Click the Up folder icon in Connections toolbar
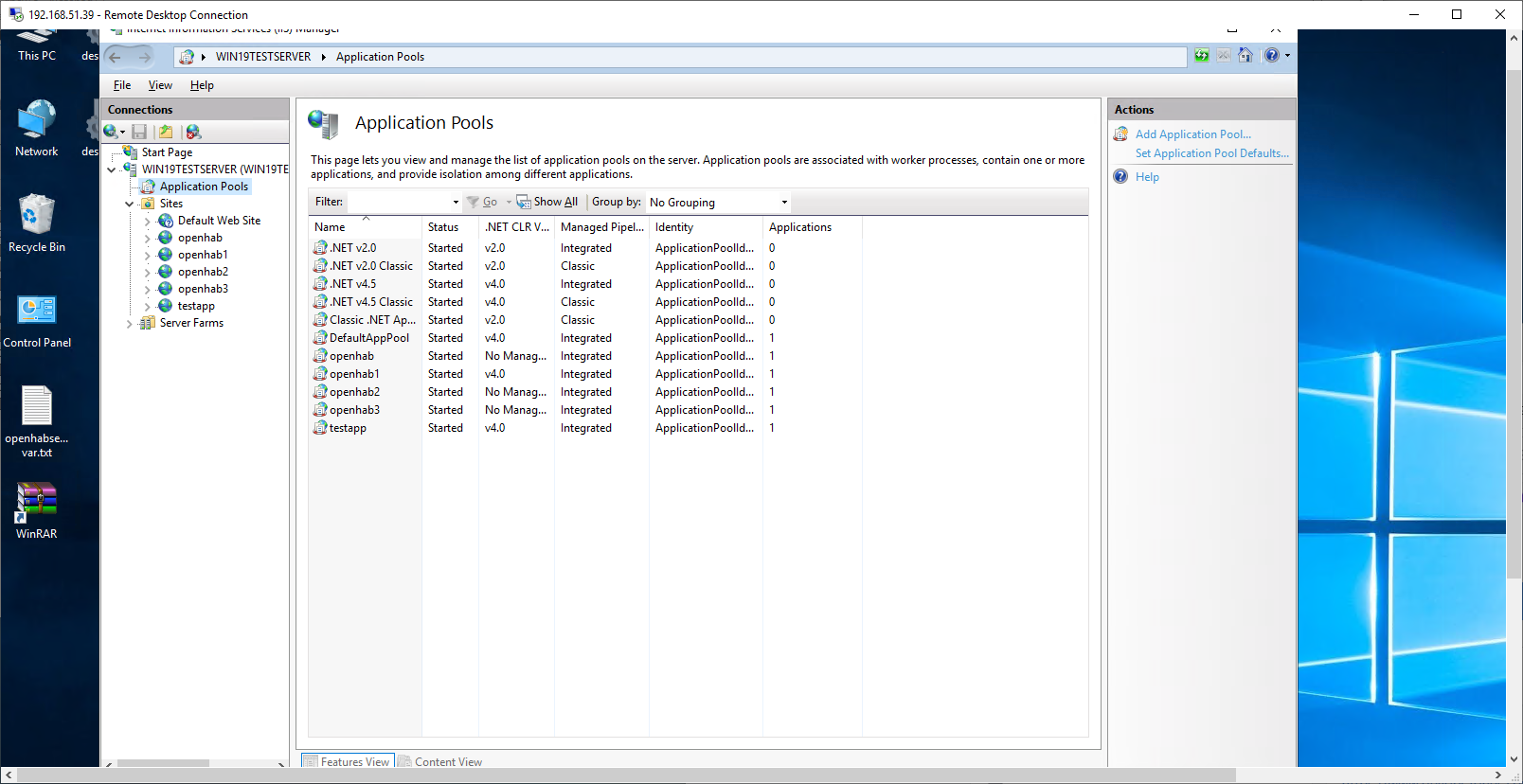The width and height of the screenshot is (1523, 784). (166, 132)
